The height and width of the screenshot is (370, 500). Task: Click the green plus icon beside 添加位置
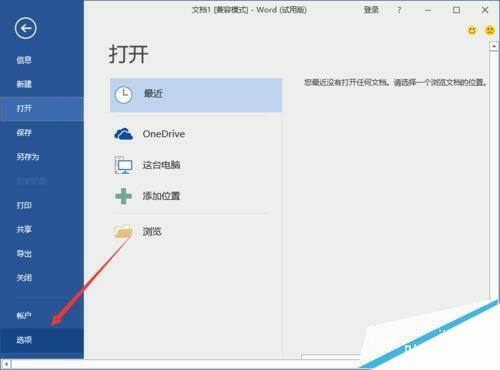point(123,196)
